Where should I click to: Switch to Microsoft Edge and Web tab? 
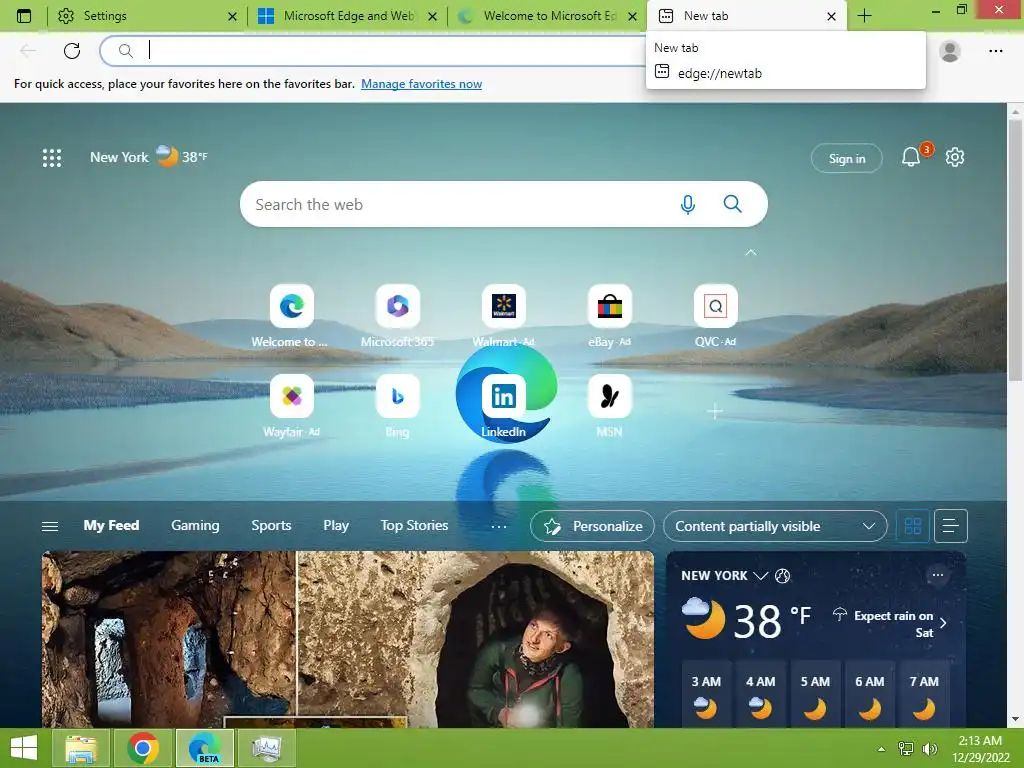(347, 16)
